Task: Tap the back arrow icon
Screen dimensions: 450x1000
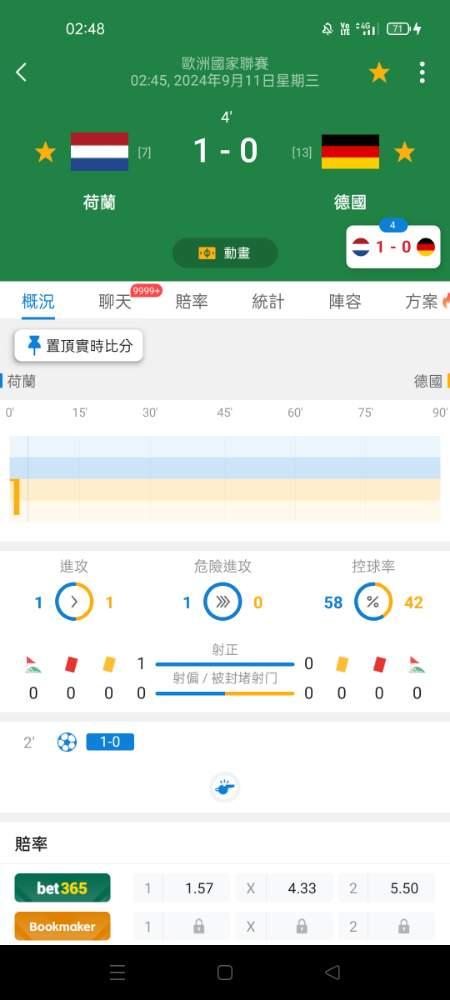Action: [x=21, y=72]
